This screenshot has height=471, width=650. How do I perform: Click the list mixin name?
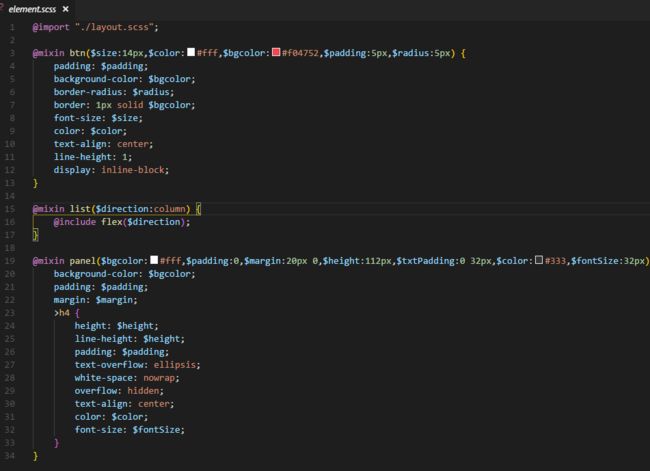click(x=80, y=209)
